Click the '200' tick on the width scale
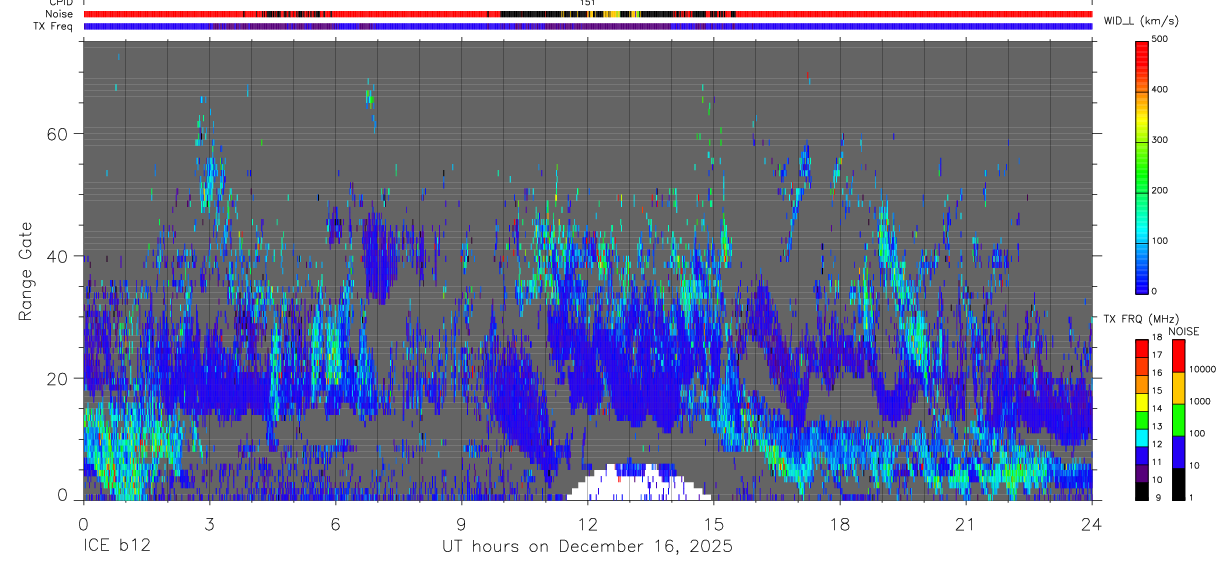The image size is (1228, 567). point(1160,191)
